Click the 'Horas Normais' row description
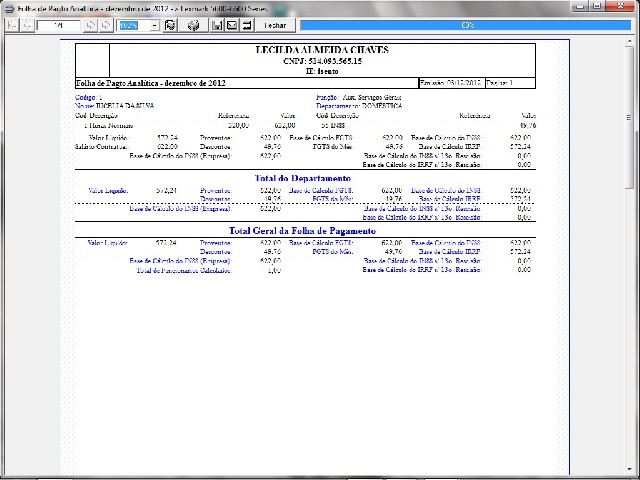This screenshot has width=640, height=480. [x=111, y=126]
